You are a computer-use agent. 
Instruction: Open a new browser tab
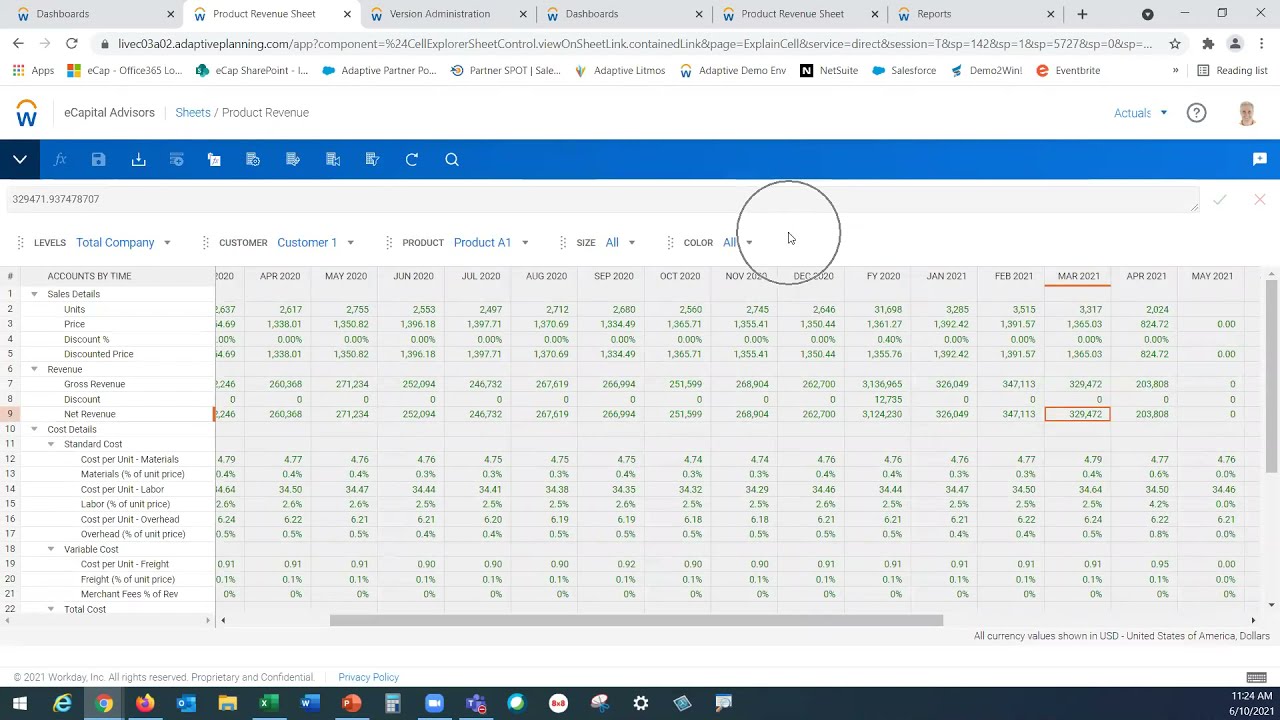(1082, 14)
